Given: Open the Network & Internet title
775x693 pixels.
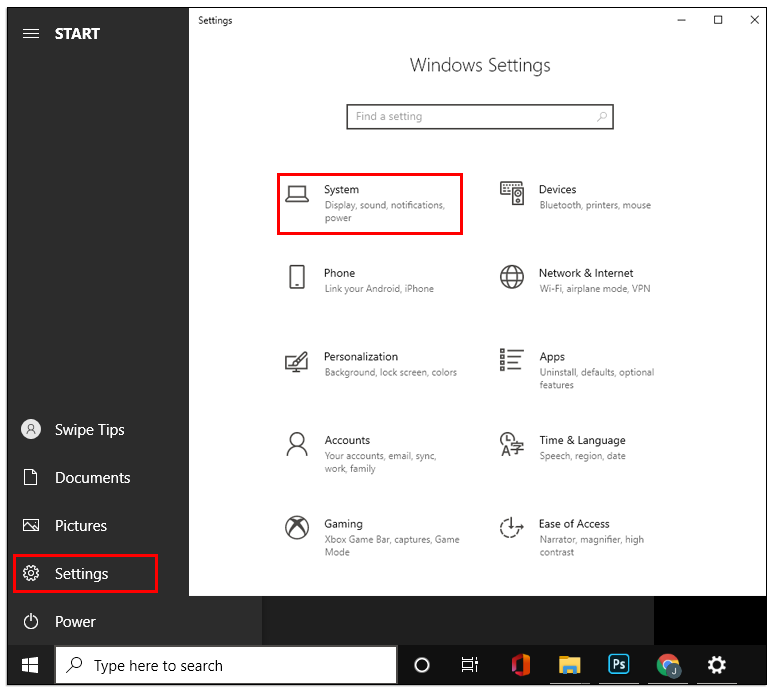Looking at the screenshot, I should point(586,273).
